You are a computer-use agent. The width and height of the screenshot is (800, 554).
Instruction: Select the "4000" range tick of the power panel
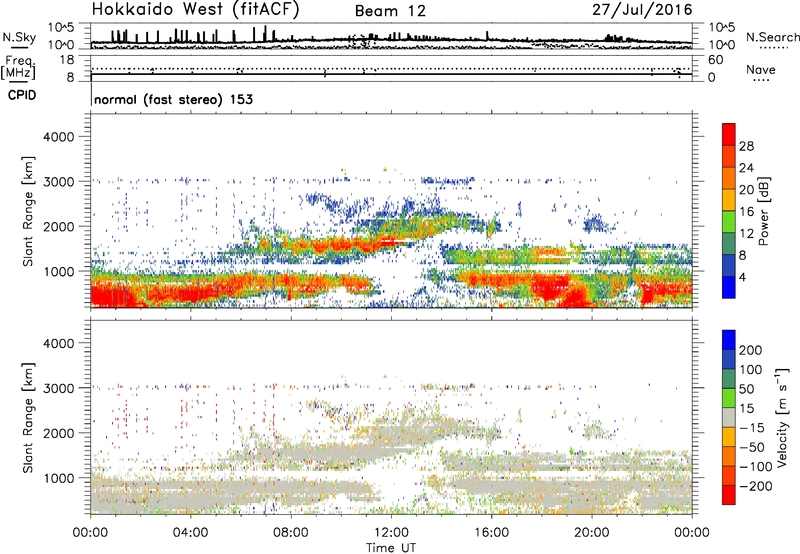click(58, 137)
